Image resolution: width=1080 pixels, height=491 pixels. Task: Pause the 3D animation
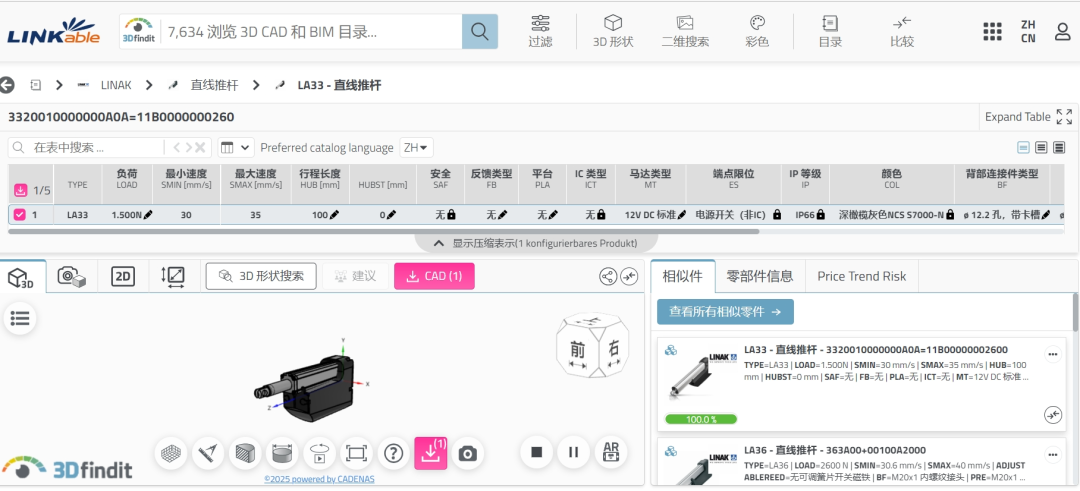573,452
